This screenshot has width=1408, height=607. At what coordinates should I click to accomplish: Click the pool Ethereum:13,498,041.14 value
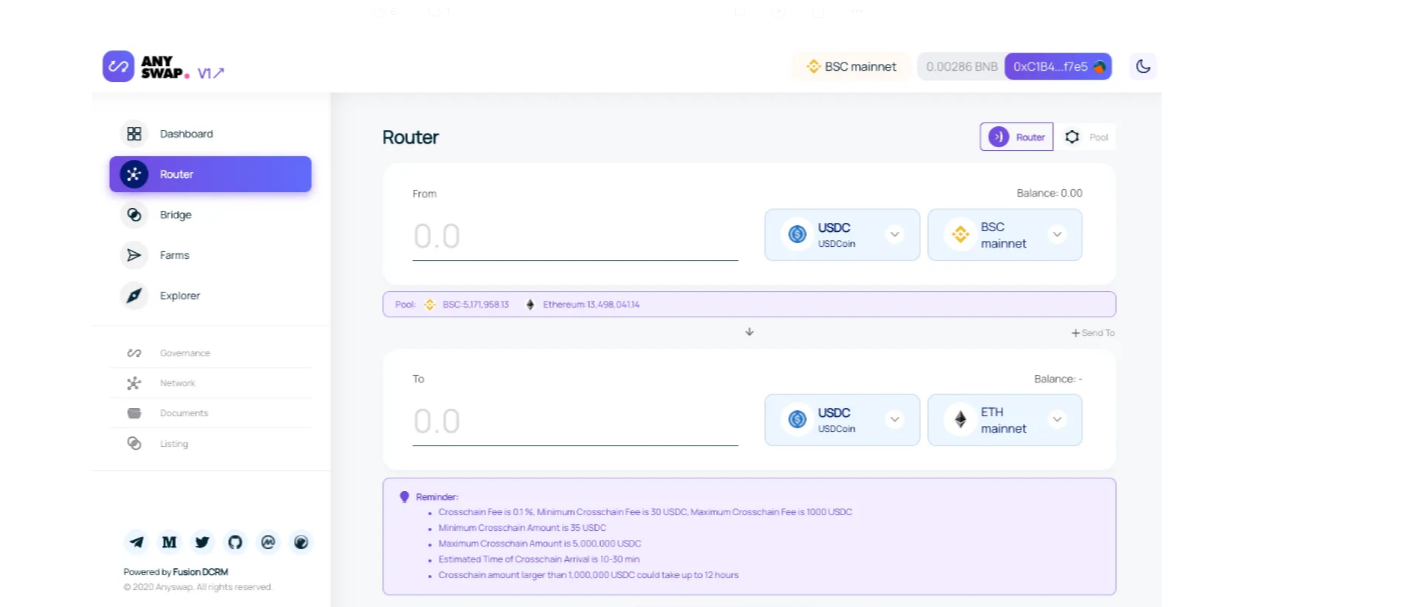pyautogui.click(x=591, y=304)
